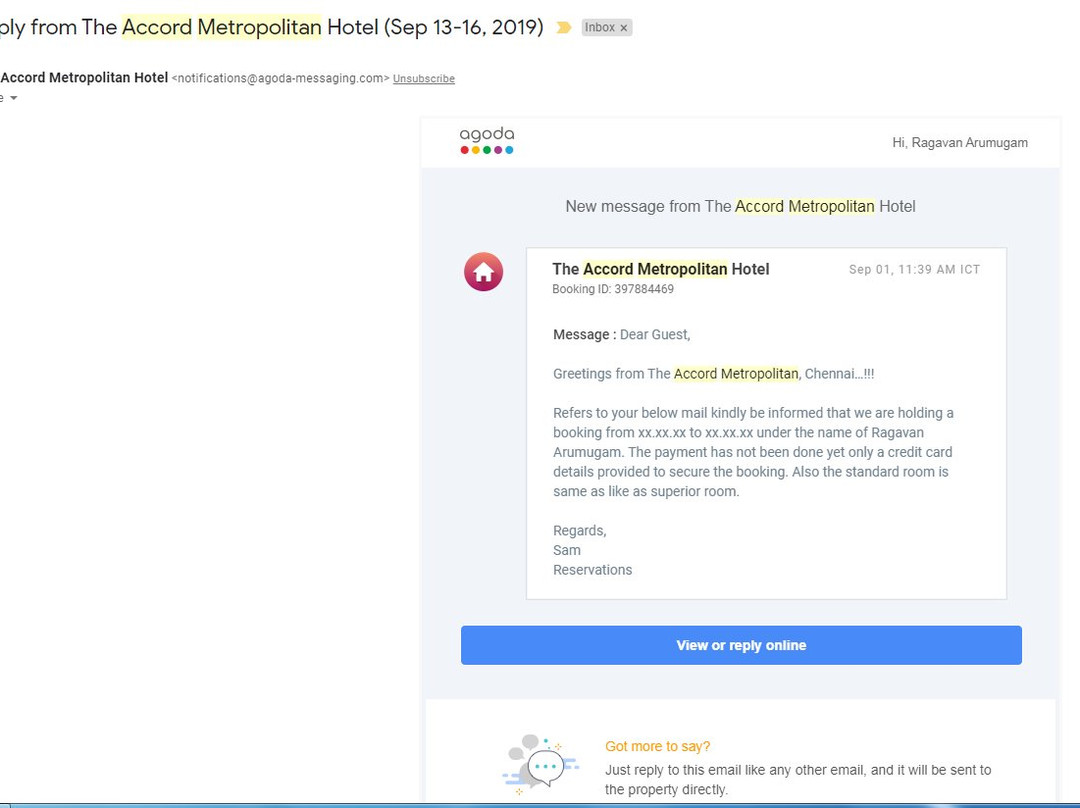This screenshot has width=1080, height=808.
Task: Click the Regards Sam Reservations signature
Action: pos(592,550)
